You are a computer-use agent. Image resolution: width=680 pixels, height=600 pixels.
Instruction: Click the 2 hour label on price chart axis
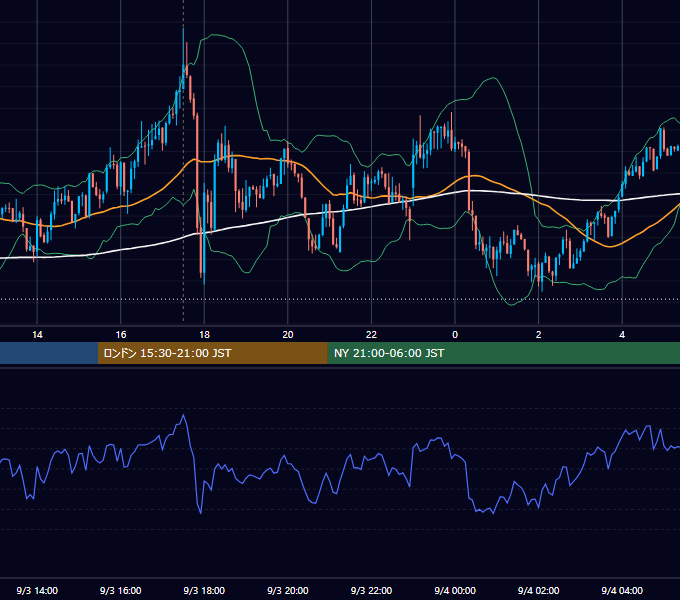pyautogui.click(x=539, y=335)
